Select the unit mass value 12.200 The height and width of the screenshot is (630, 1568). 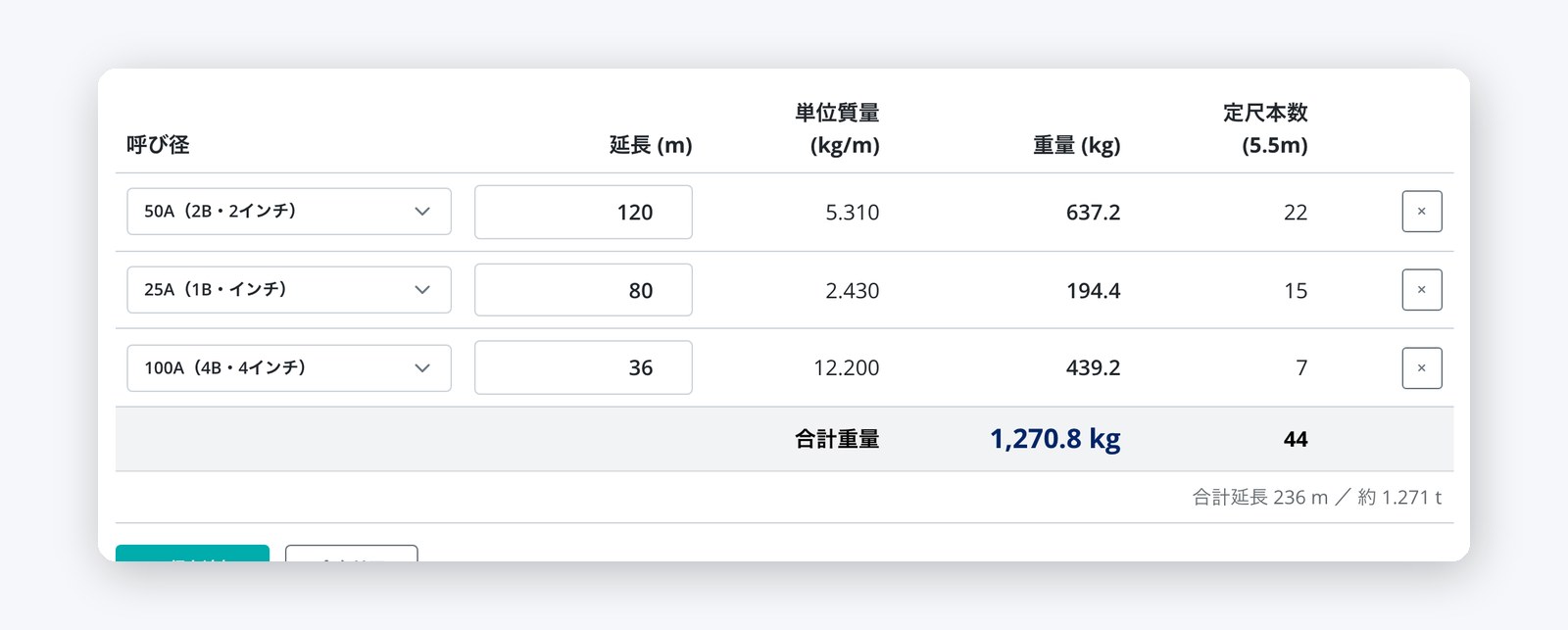[x=846, y=368]
